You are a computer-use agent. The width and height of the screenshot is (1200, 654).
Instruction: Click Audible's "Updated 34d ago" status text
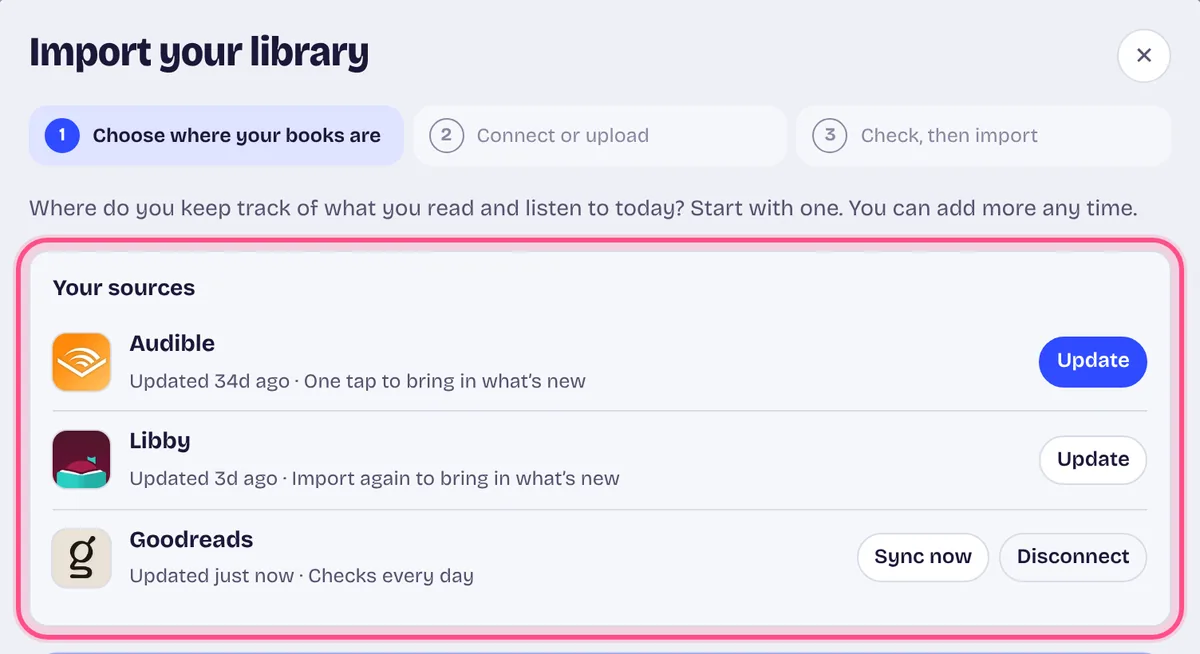pyautogui.click(x=209, y=381)
